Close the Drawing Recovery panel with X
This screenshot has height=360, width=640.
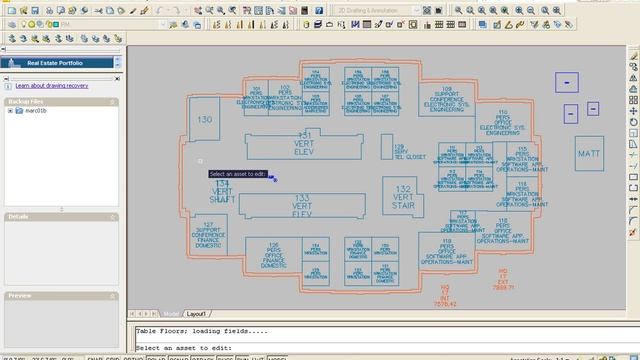click(118, 78)
